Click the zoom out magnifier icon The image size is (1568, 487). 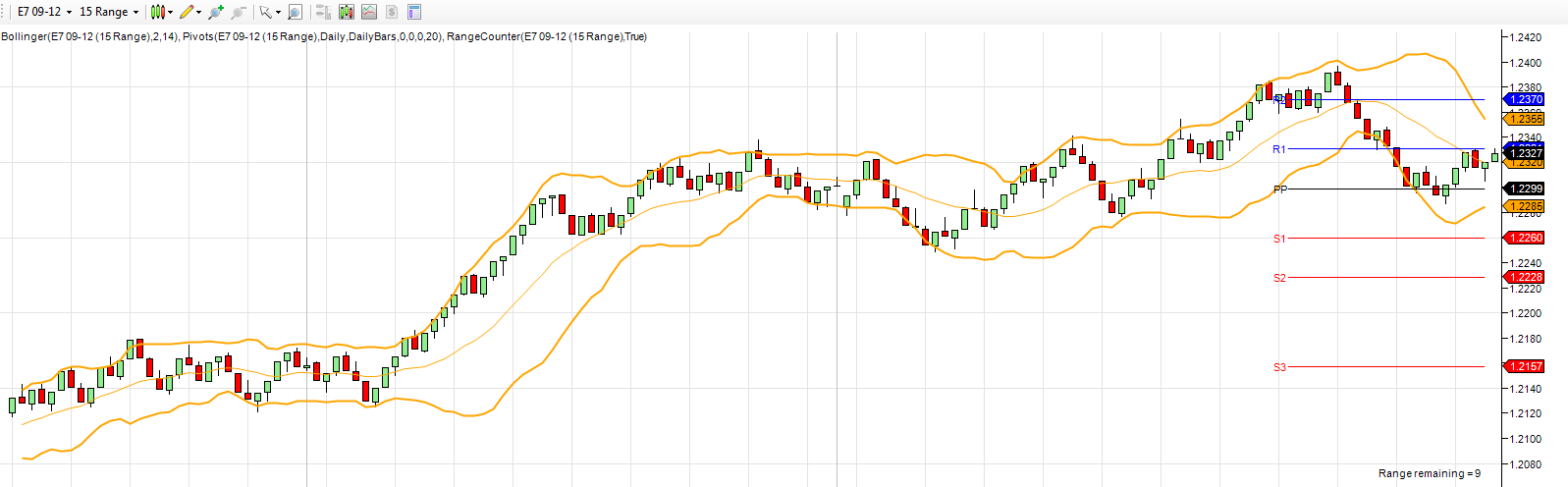click(238, 12)
